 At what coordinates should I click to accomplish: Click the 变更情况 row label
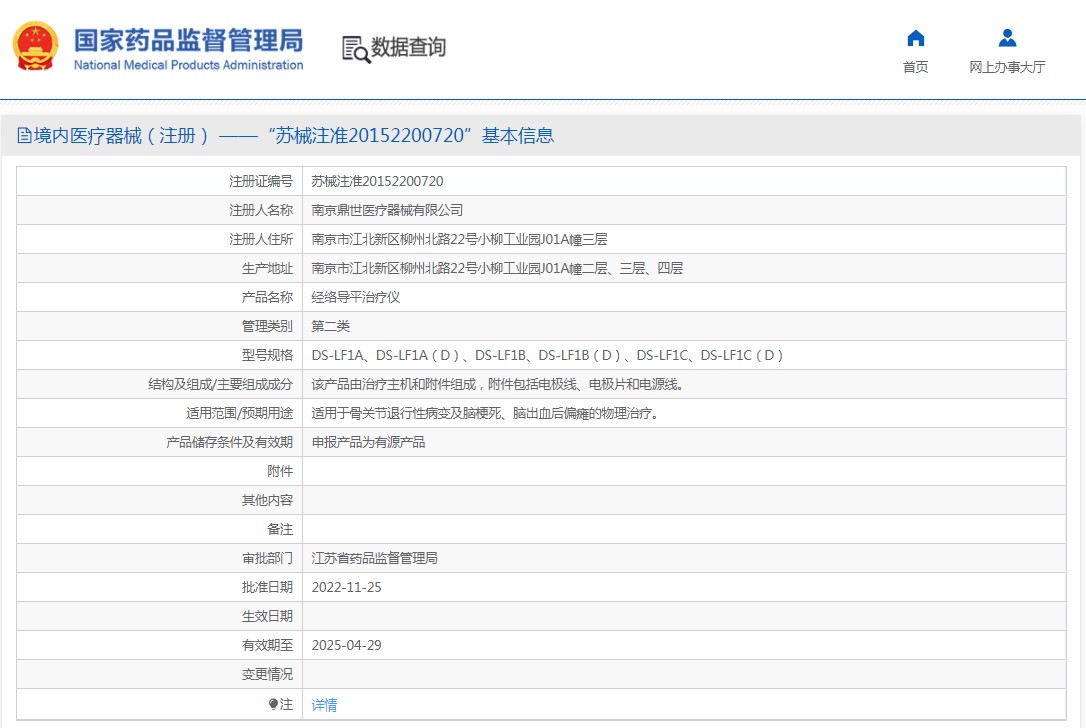tap(267, 675)
